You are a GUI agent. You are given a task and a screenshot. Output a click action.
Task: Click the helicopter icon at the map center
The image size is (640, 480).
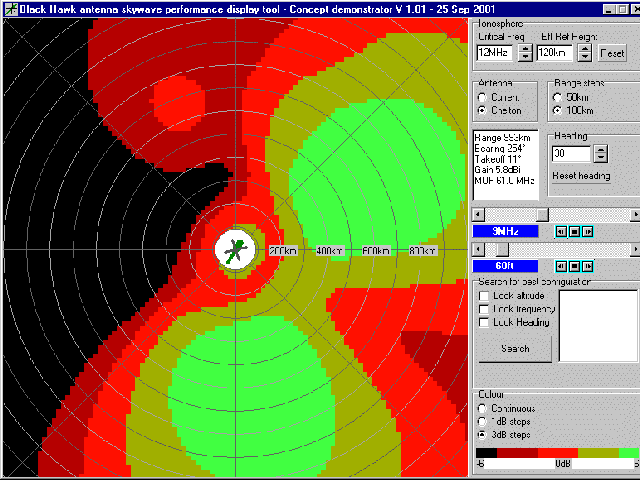(x=235, y=251)
